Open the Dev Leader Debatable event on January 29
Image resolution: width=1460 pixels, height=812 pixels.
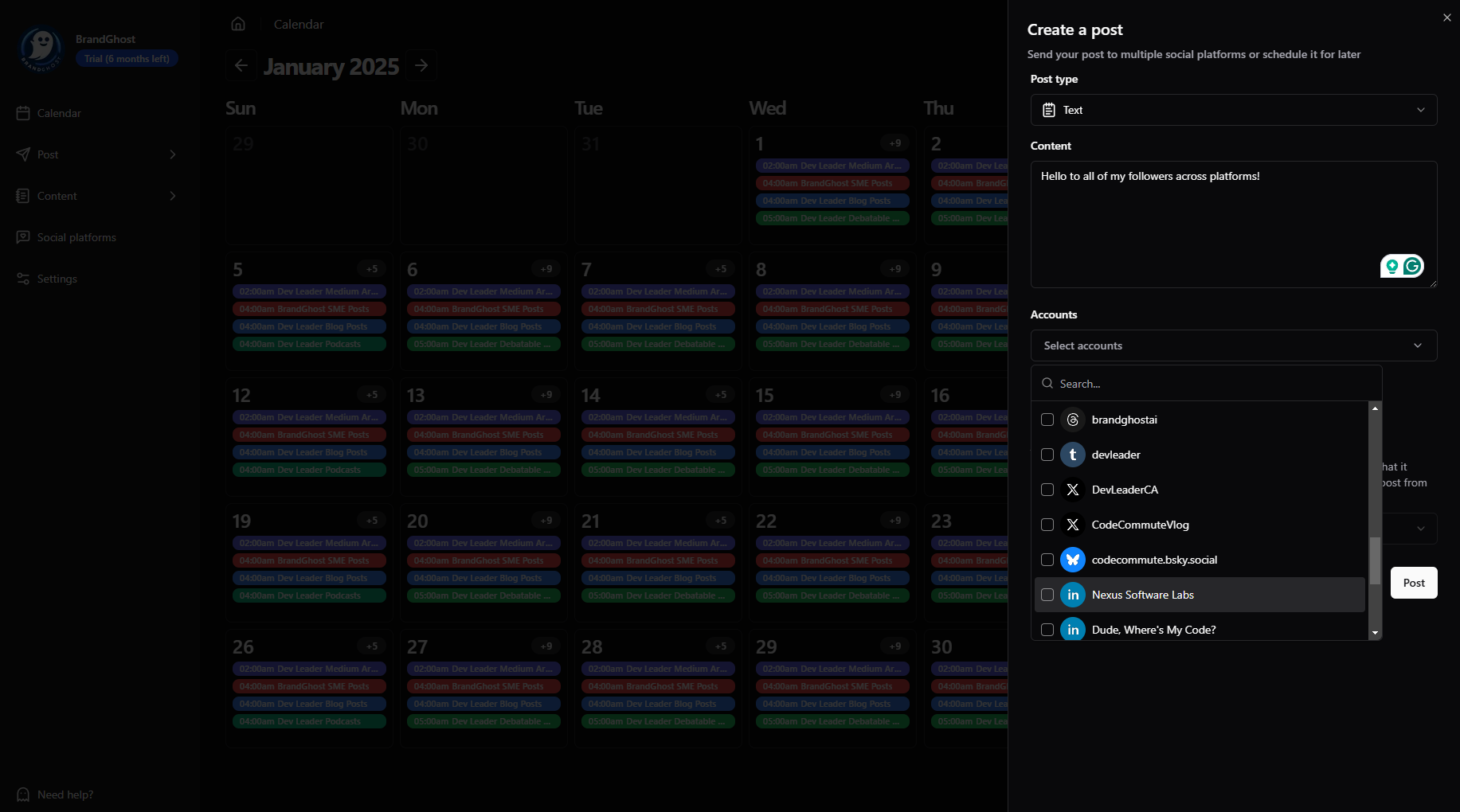[x=832, y=721]
